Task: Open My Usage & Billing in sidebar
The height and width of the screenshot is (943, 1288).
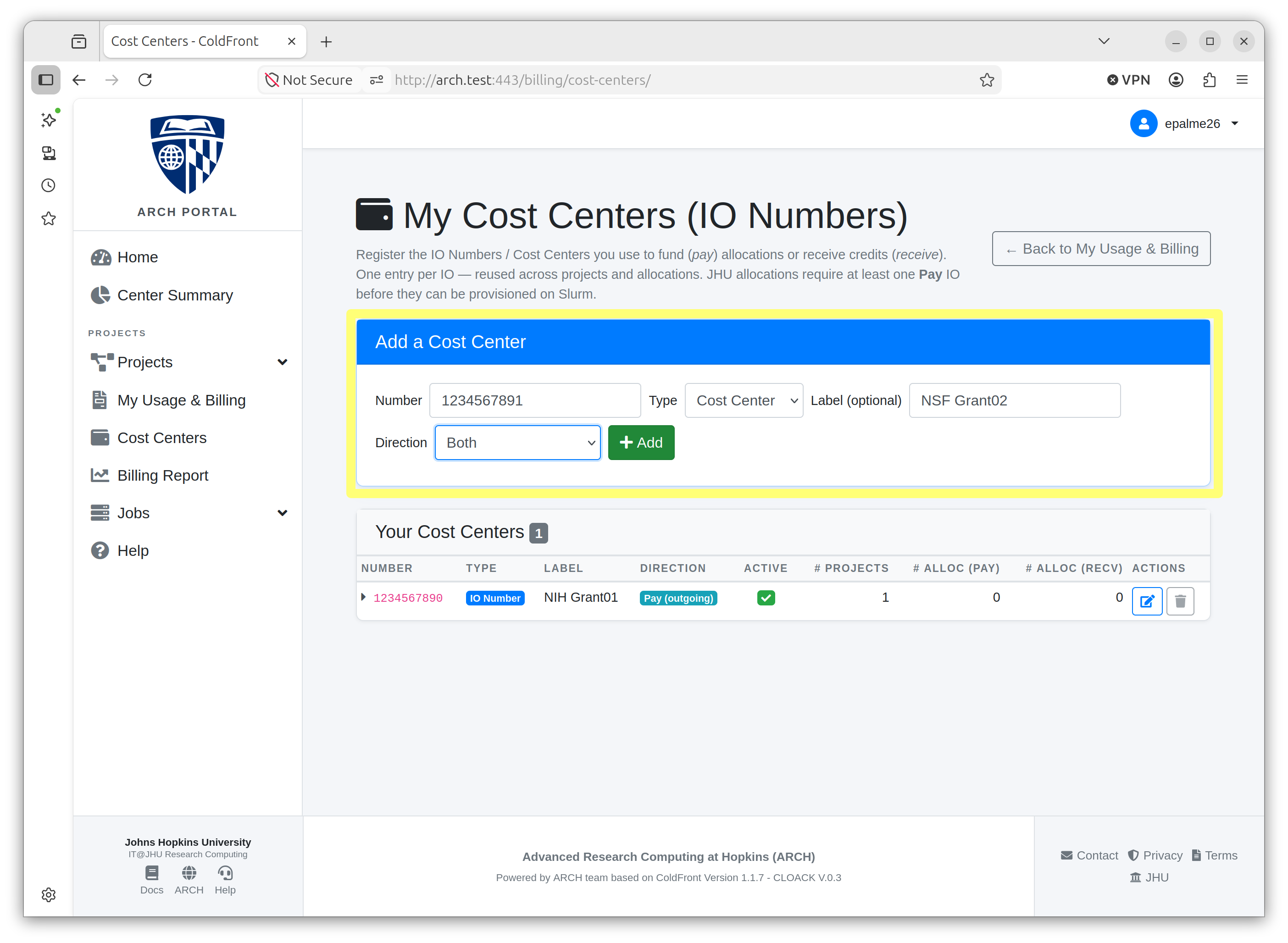Action: point(181,400)
